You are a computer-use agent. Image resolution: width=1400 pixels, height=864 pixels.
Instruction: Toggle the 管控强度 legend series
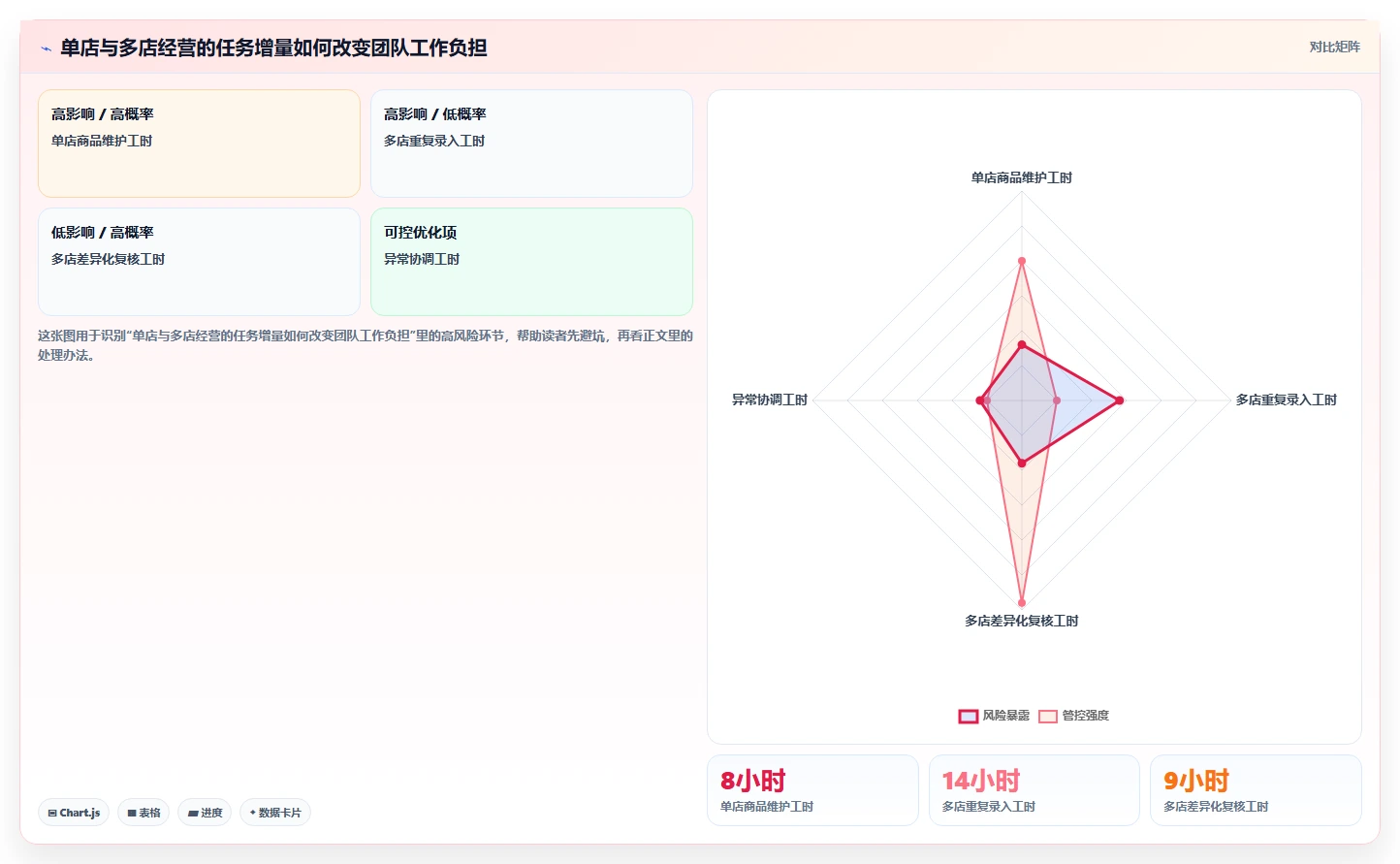[1073, 716]
